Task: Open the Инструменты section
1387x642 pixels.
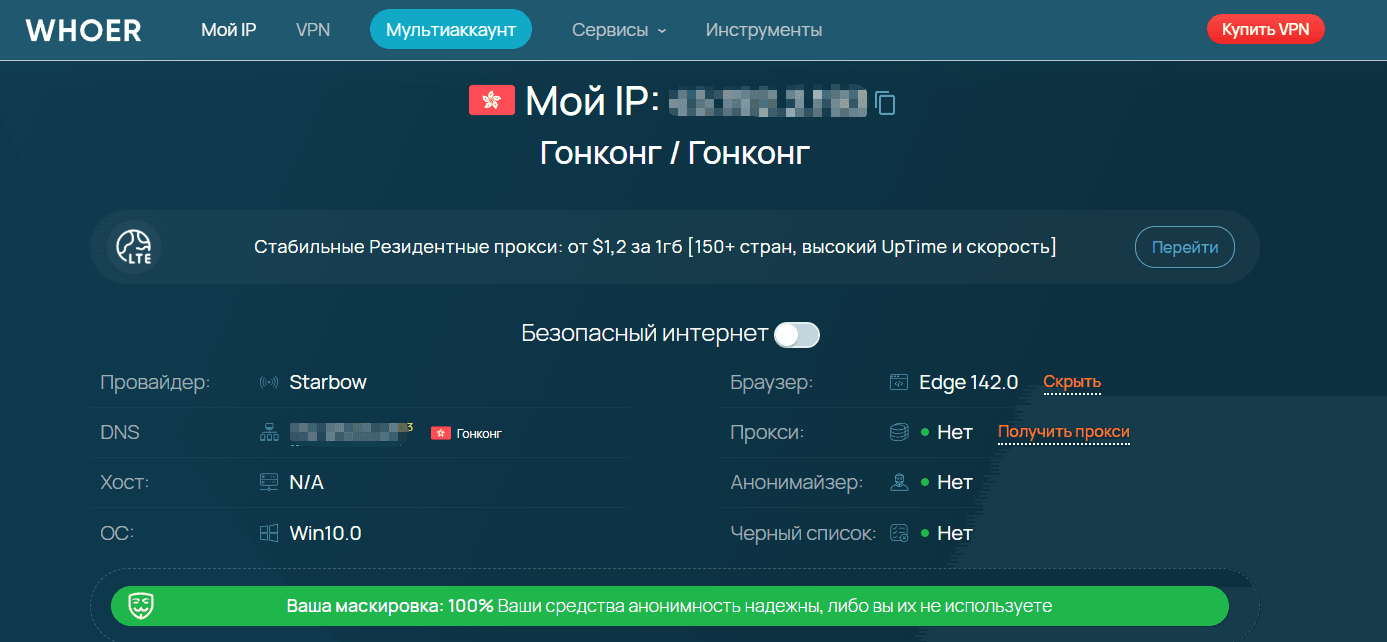Action: pyautogui.click(x=763, y=29)
